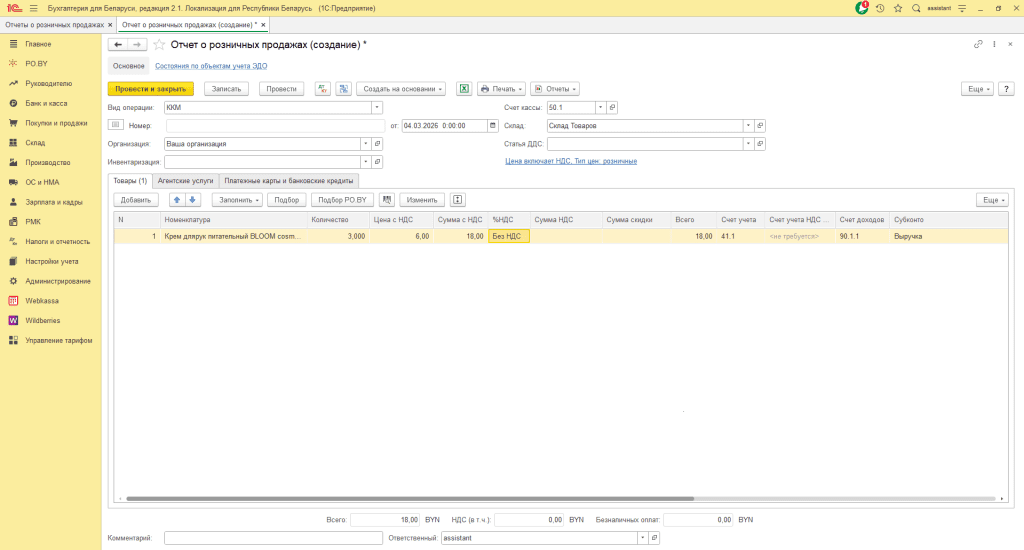This screenshot has height=550, width=1024.
Task: Open Платежные карты и банковские кредиты tab
Action: click(x=288, y=181)
